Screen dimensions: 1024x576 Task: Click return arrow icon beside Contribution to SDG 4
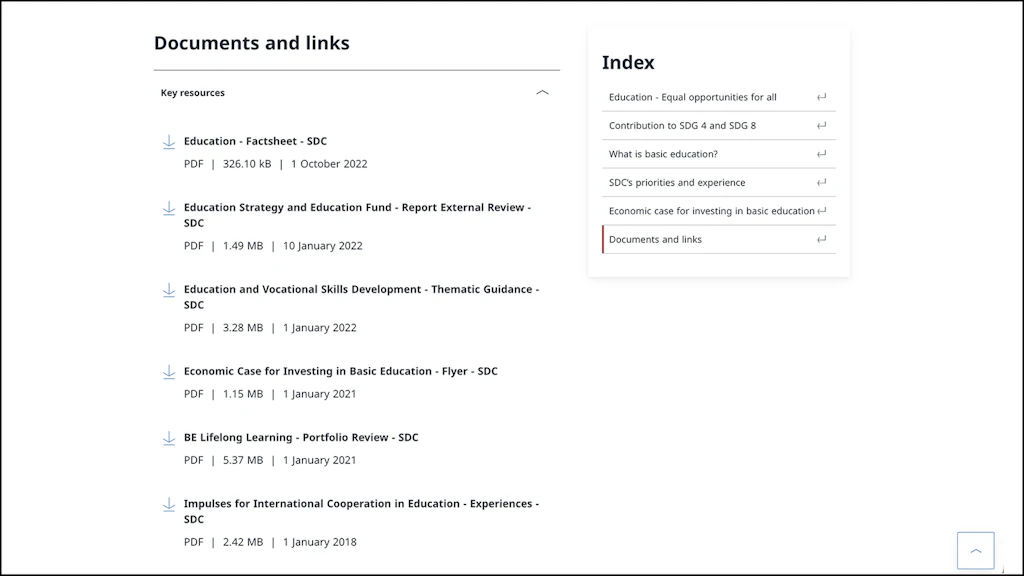(x=822, y=125)
